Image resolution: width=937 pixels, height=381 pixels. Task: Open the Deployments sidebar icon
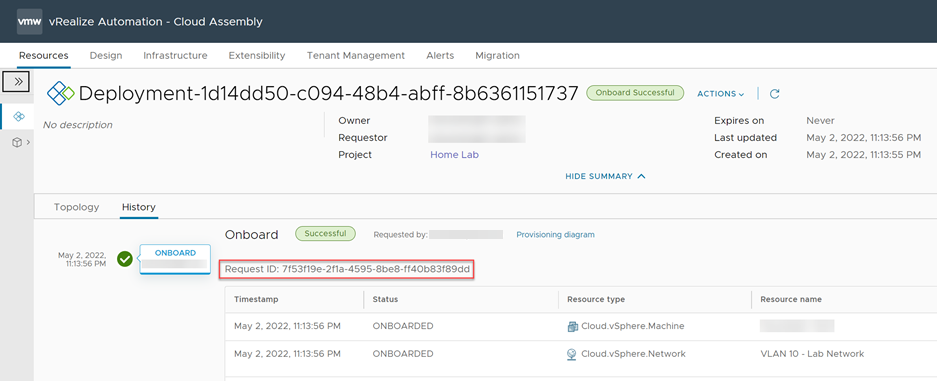tap(18, 116)
